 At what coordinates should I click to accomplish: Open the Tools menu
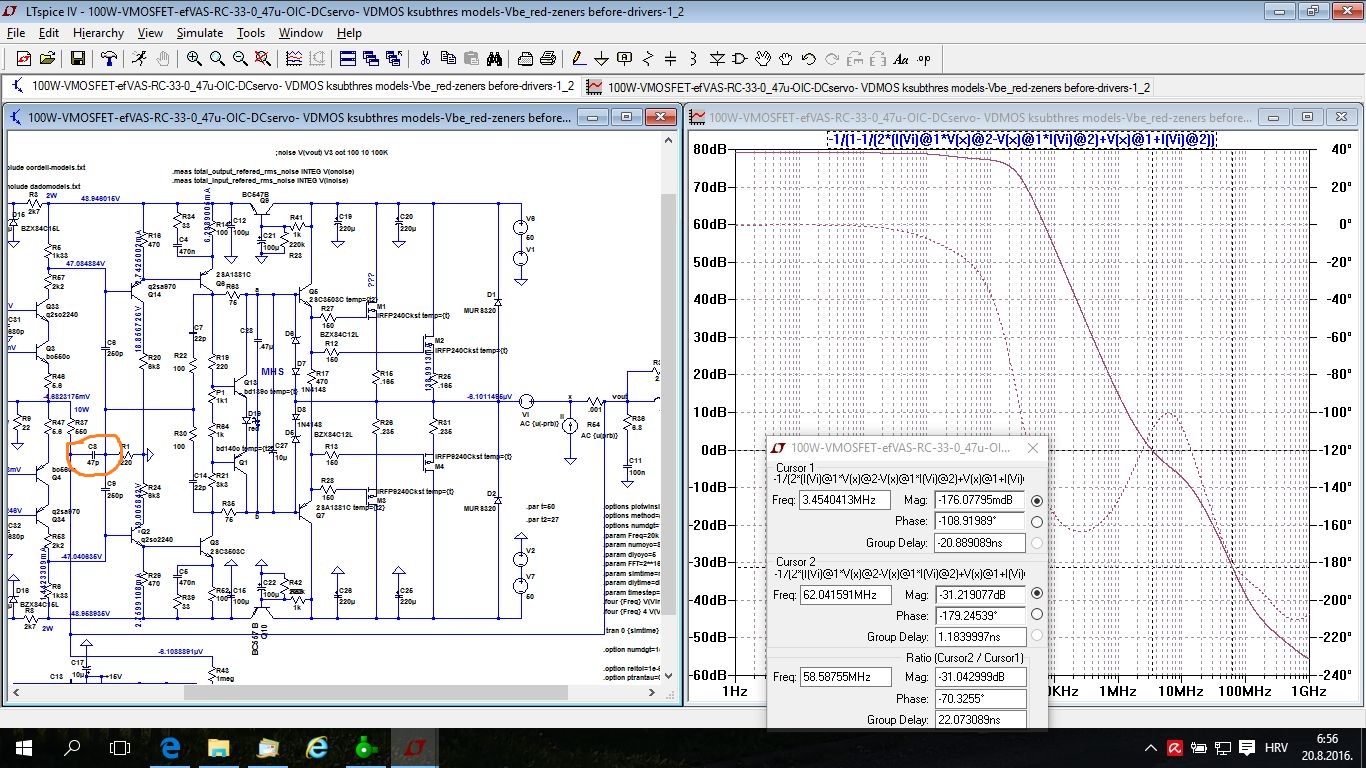251,33
